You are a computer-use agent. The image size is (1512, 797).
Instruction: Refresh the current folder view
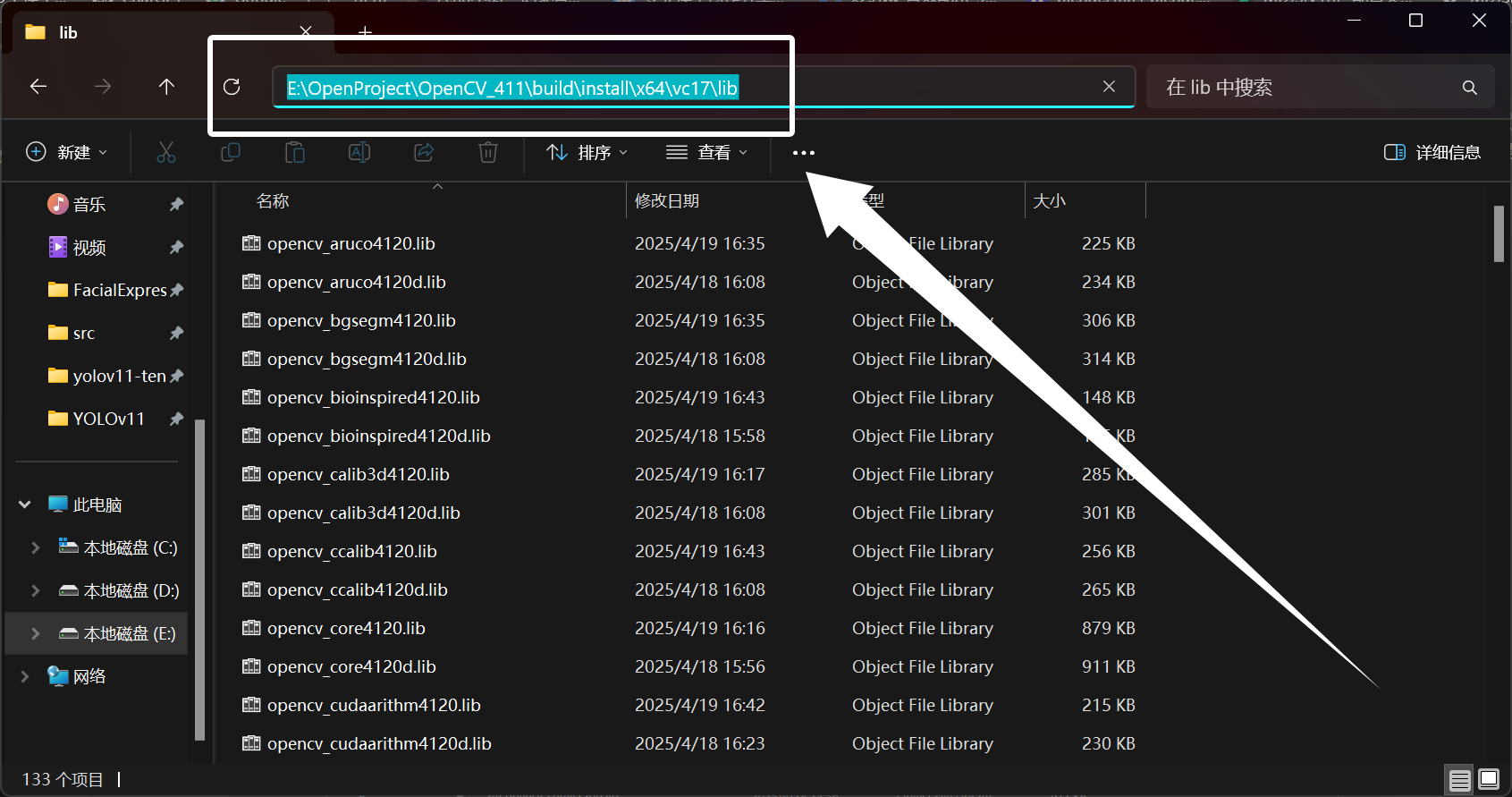pos(232,87)
